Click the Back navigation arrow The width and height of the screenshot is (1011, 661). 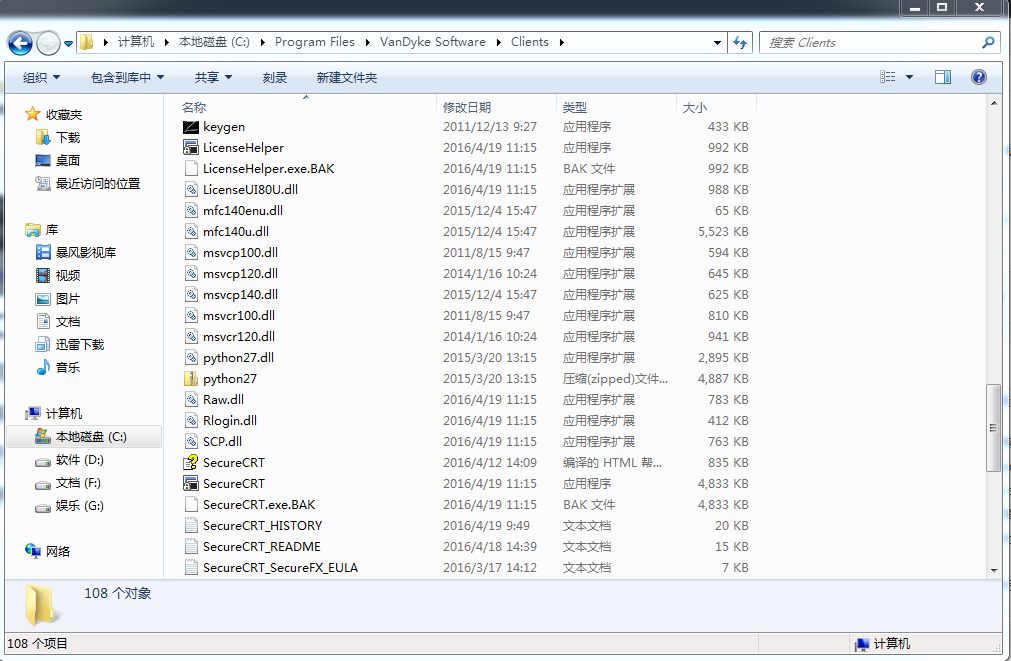(x=20, y=43)
